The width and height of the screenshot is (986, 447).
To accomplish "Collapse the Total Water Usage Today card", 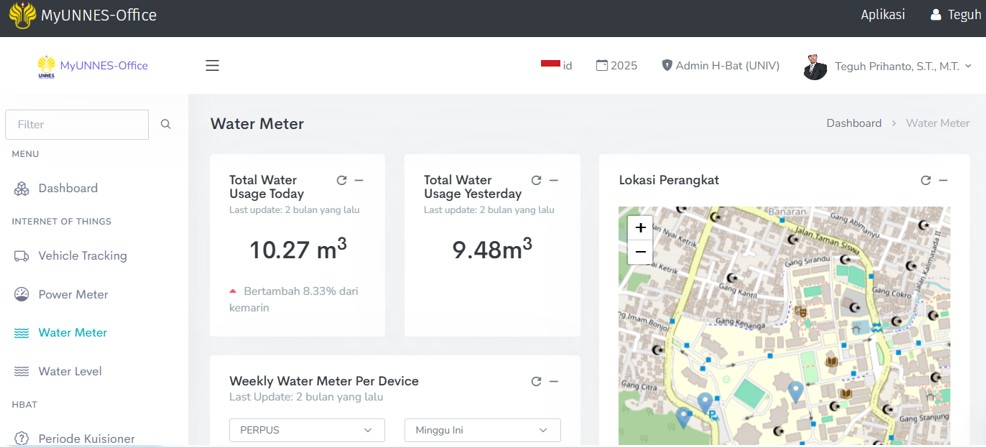I will [x=359, y=180].
